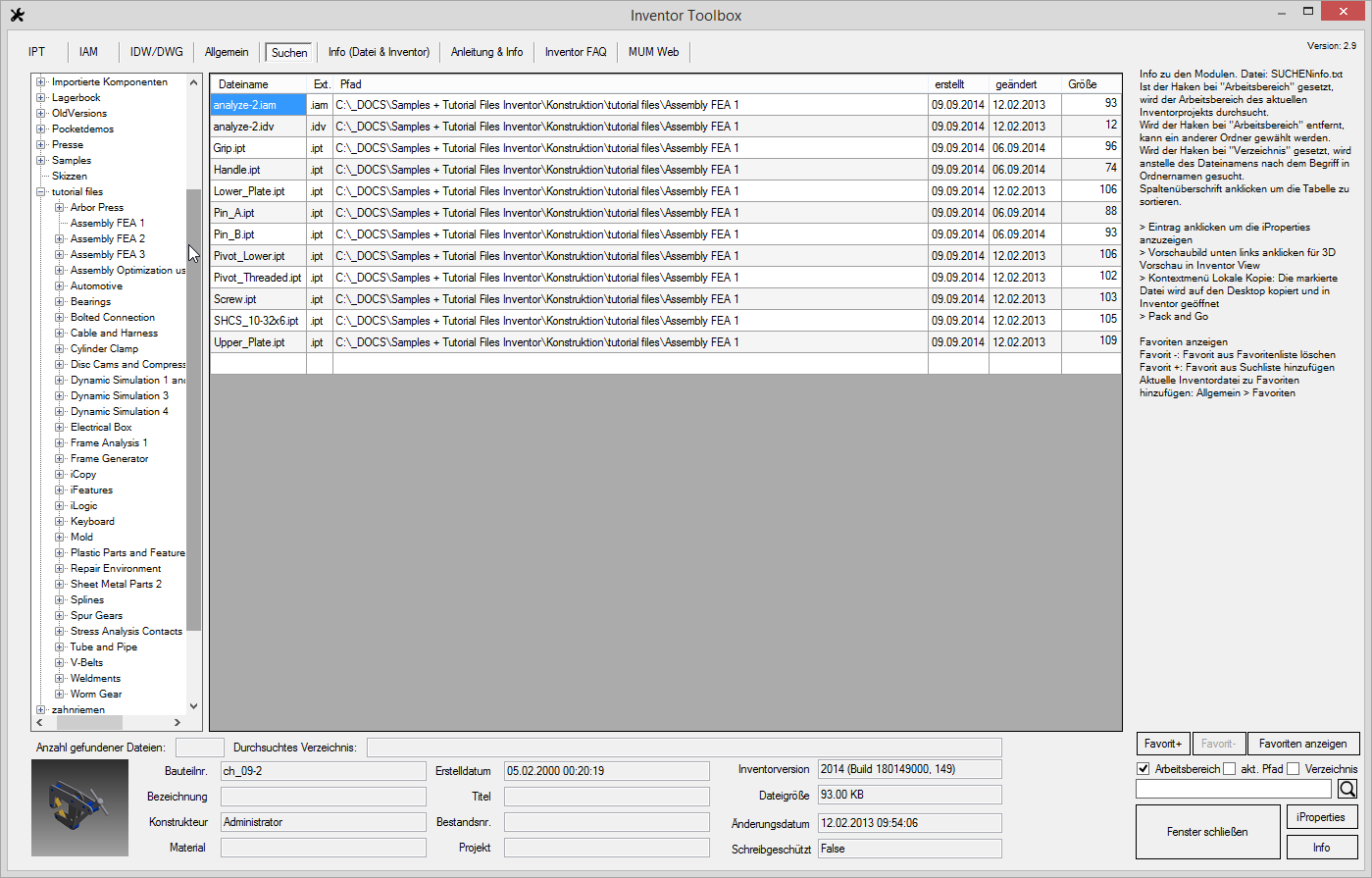Open the Inventor FAQ tab
The width and height of the screenshot is (1372, 878).
coord(576,52)
